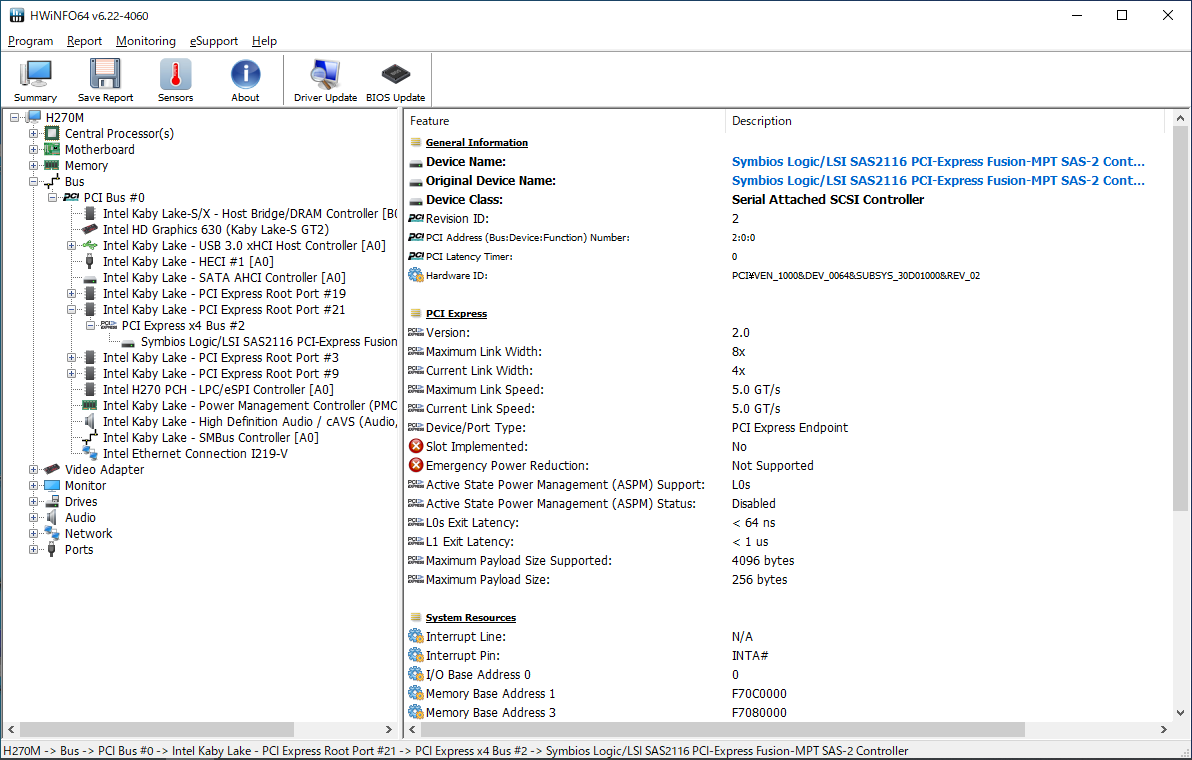The image size is (1192, 760).
Task: Click the Ports connector tree icon
Action: pyautogui.click(x=52, y=549)
